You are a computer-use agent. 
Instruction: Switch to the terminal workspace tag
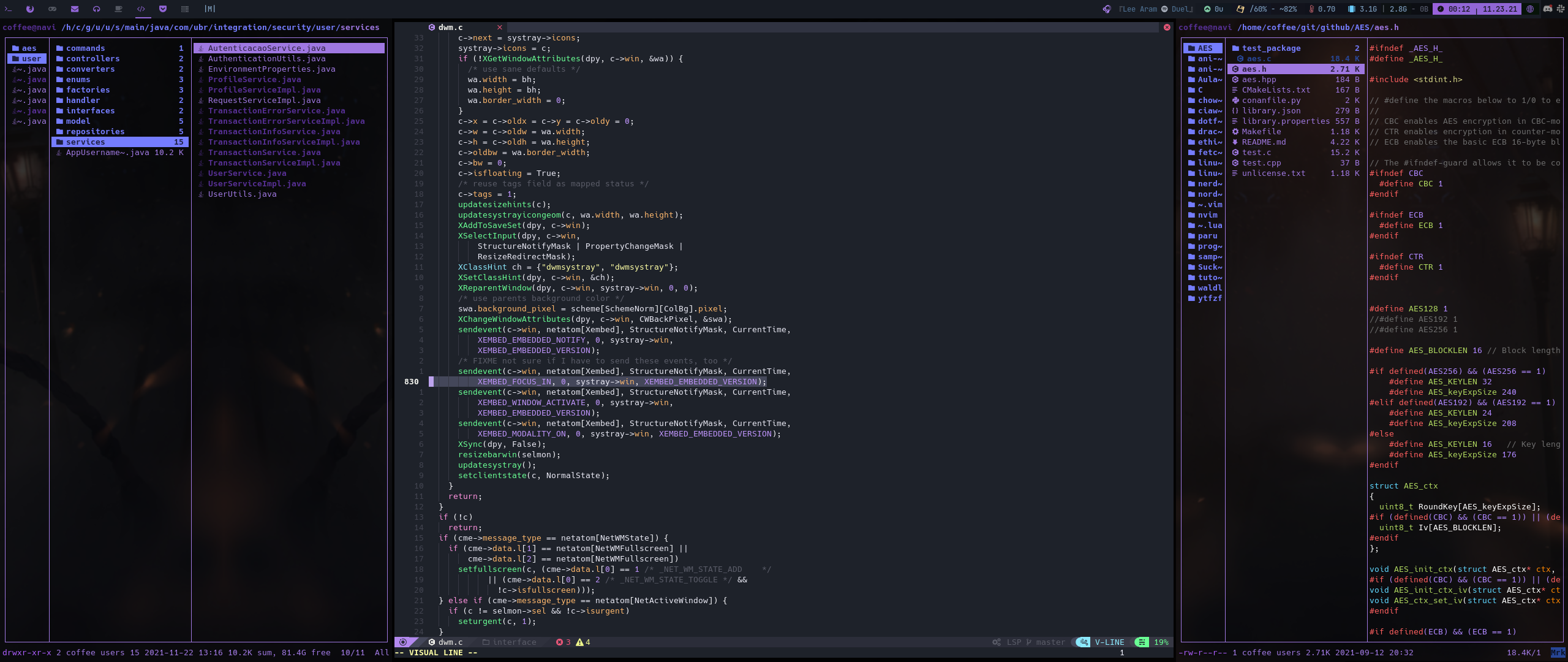point(8,9)
